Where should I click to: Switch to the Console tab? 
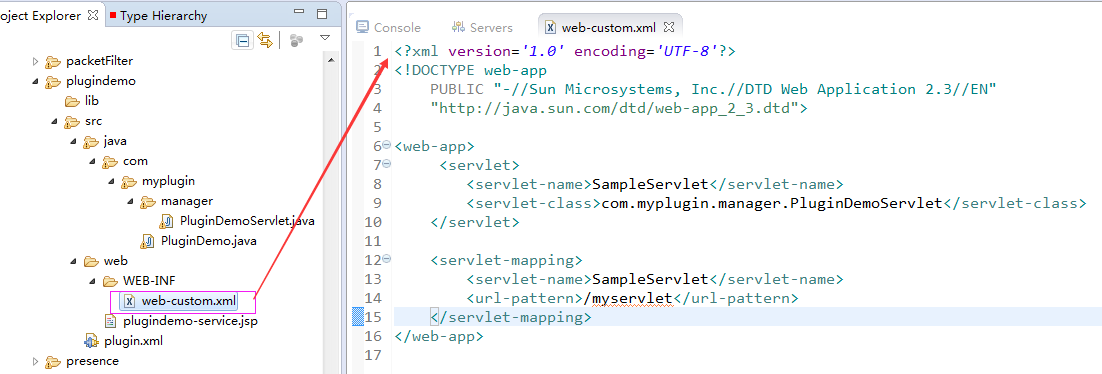click(389, 27)
